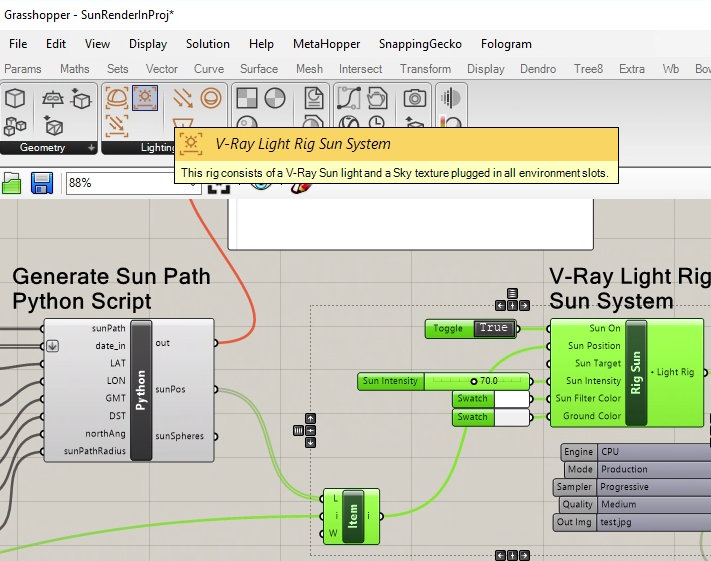Click the sunSpheres output port of Python
The width and height of the screenshot is (711, 561).
point(216,436)
